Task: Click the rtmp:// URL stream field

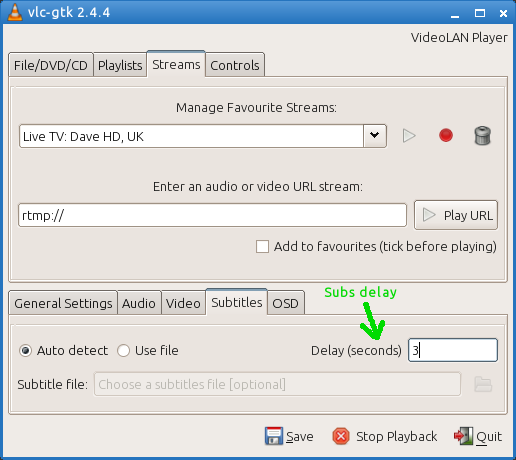Action: pyautogui.click(x=212, y=215)
